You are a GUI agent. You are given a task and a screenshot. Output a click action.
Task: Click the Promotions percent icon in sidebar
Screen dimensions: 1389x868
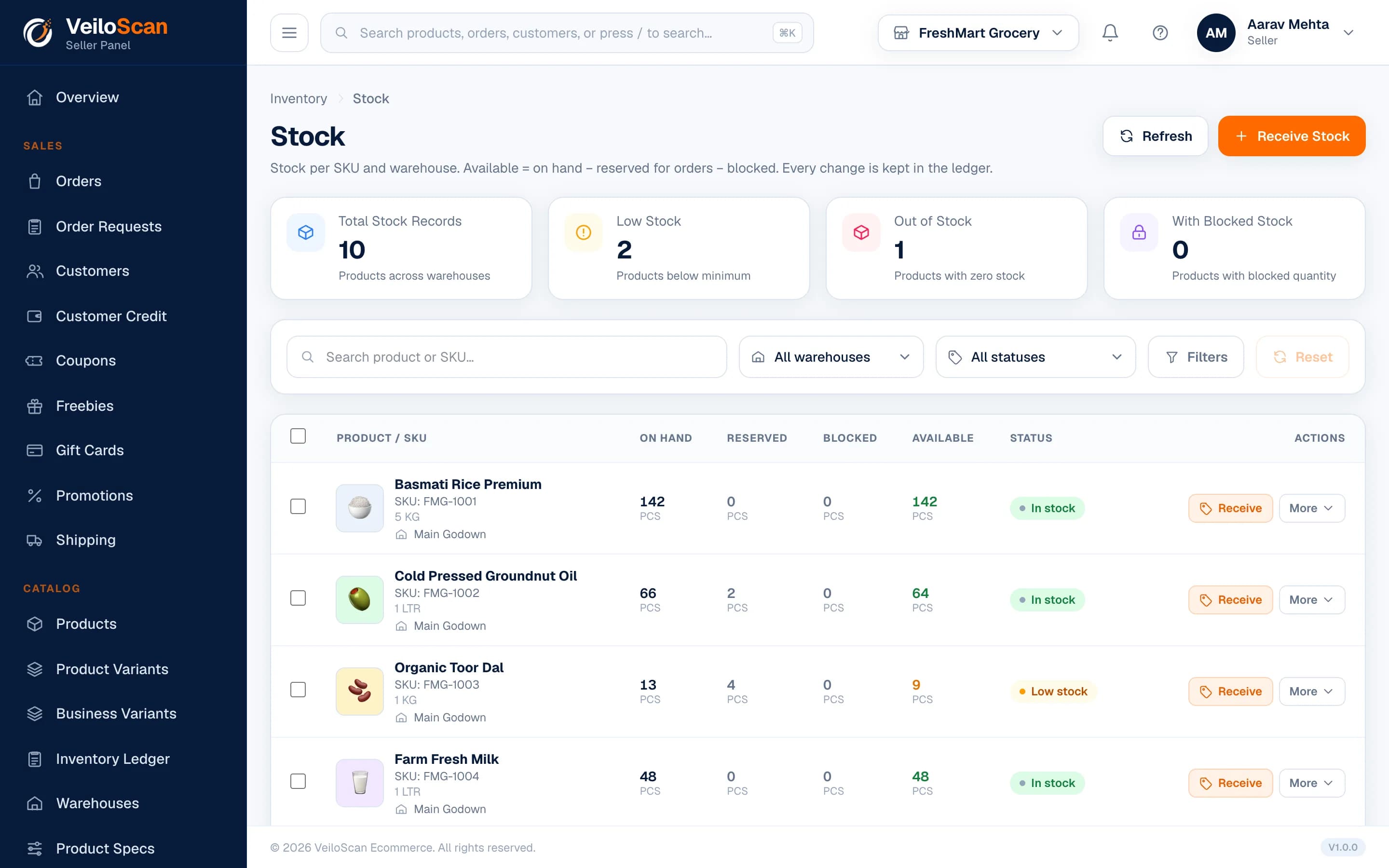35,495
